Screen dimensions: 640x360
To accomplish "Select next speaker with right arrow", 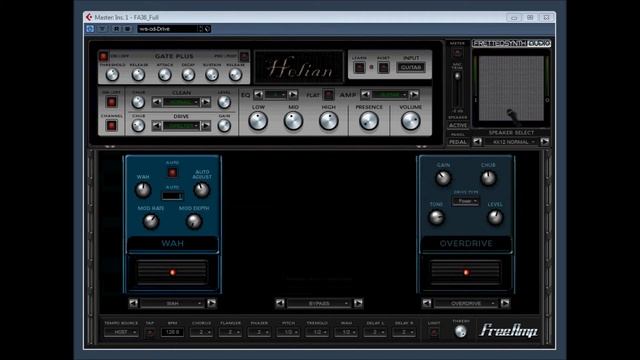I will [544, 142].
